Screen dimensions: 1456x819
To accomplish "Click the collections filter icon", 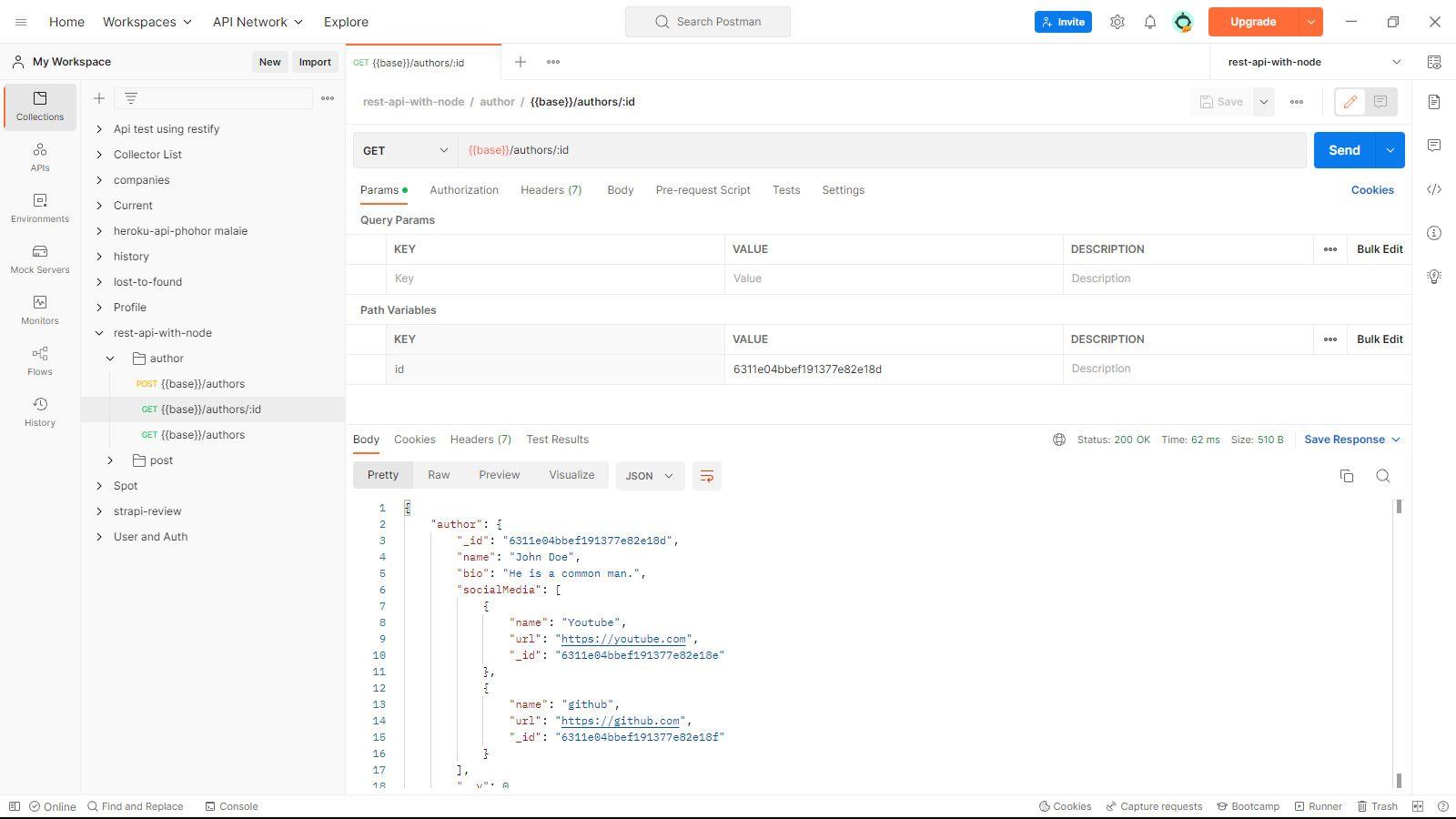I will tap(130, 98).
